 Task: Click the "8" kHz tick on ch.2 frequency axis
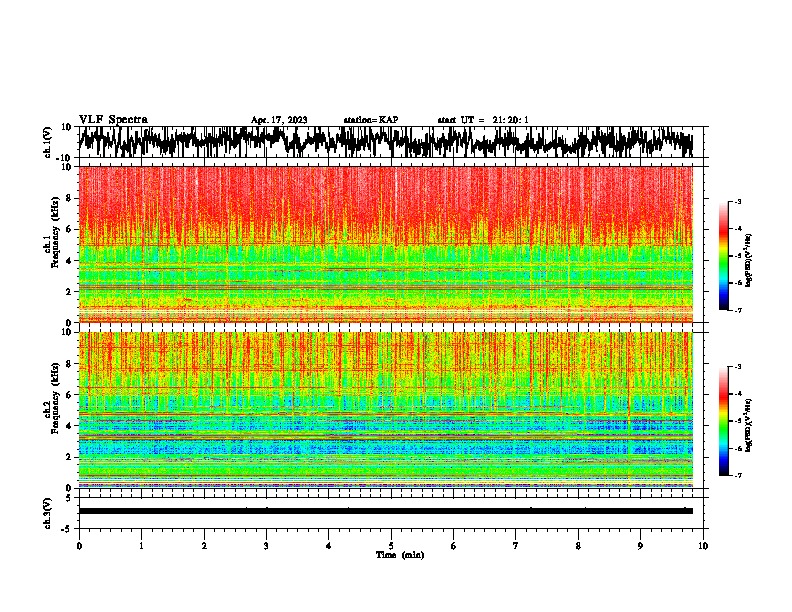click(69, 364)
